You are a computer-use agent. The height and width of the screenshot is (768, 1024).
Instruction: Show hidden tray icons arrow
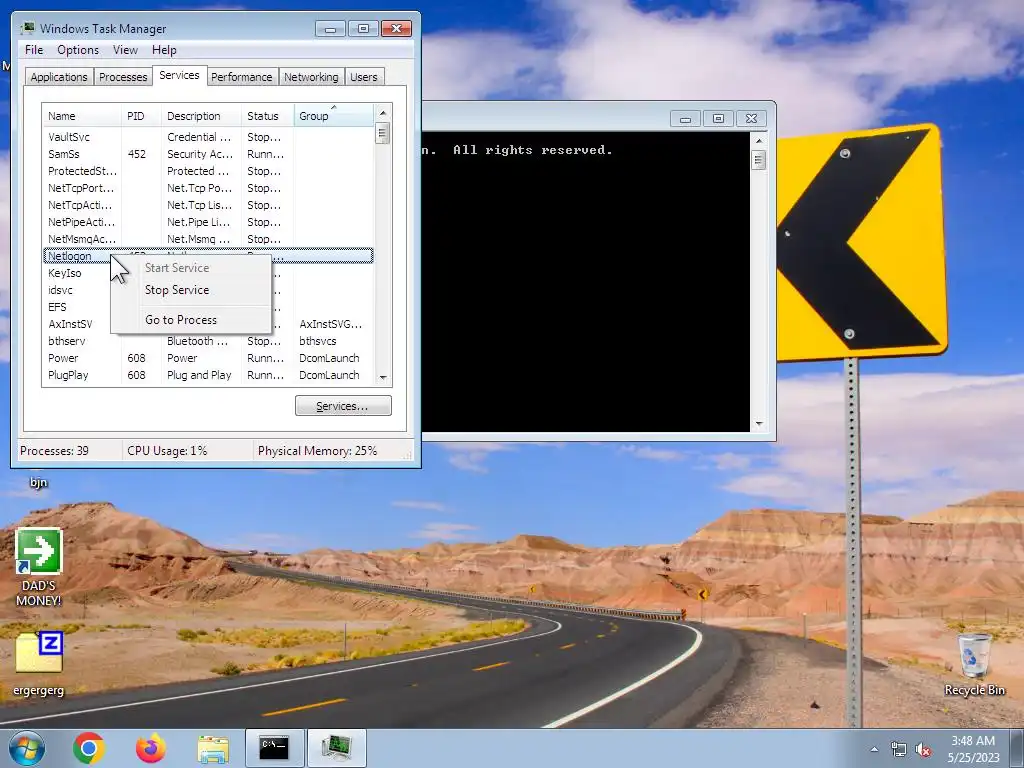tap(874, 750)
